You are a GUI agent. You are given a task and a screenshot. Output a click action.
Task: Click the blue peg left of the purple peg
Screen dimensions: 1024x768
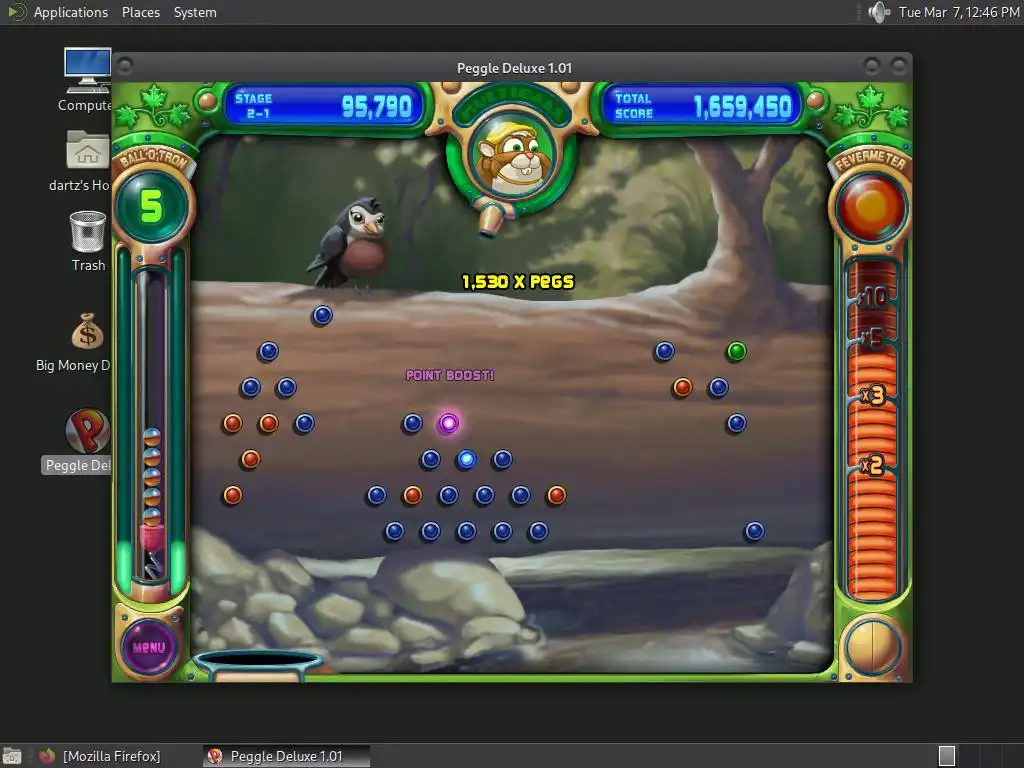tap(412, 423)
